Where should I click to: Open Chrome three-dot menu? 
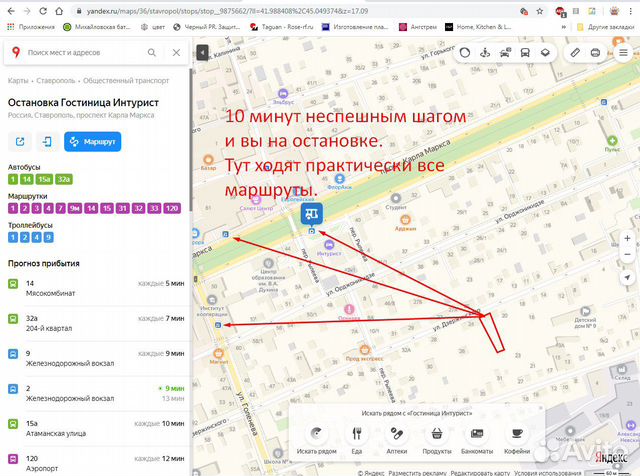(x=630, y=11)
